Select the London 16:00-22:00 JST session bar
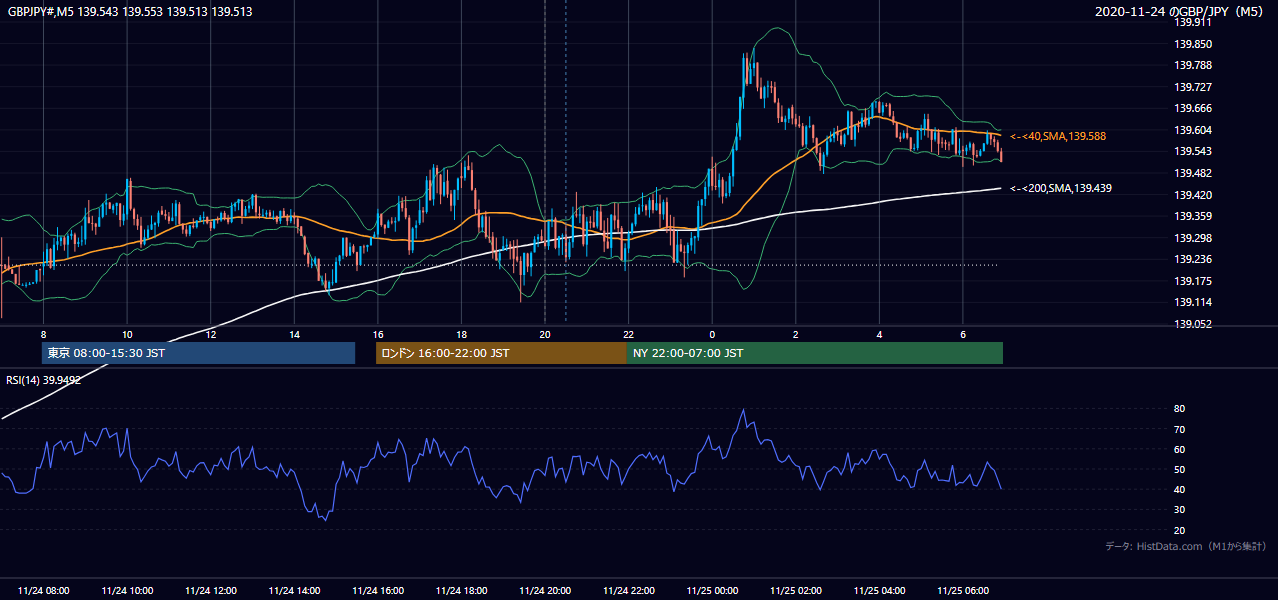 [501, 353]
